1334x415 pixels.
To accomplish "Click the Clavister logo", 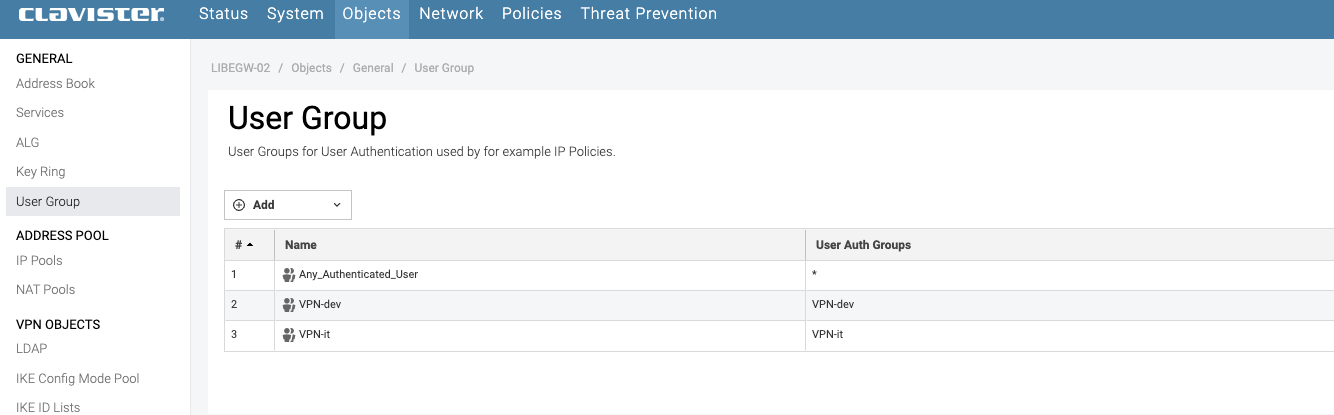I will click(x=91, y=14).
